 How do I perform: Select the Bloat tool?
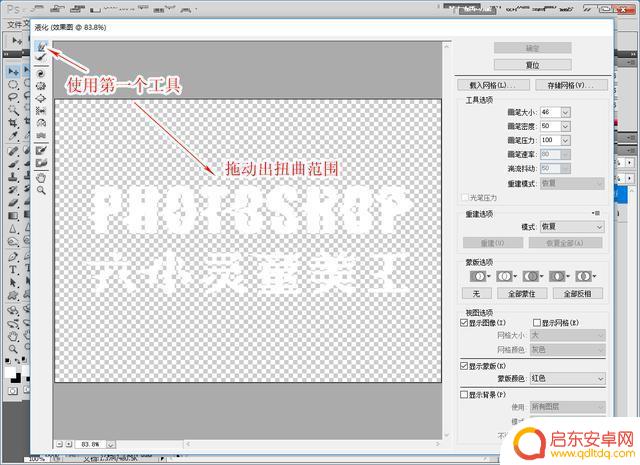pos(41,98)
